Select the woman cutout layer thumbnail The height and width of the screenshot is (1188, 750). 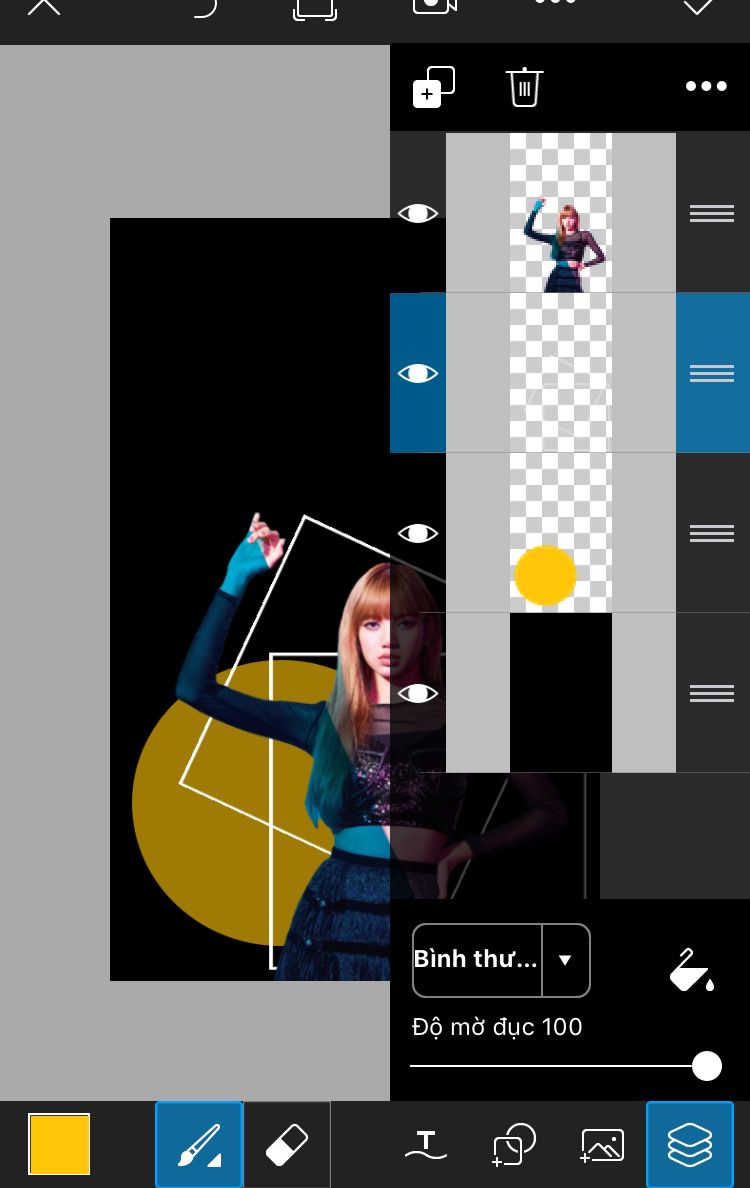point(561,213)
